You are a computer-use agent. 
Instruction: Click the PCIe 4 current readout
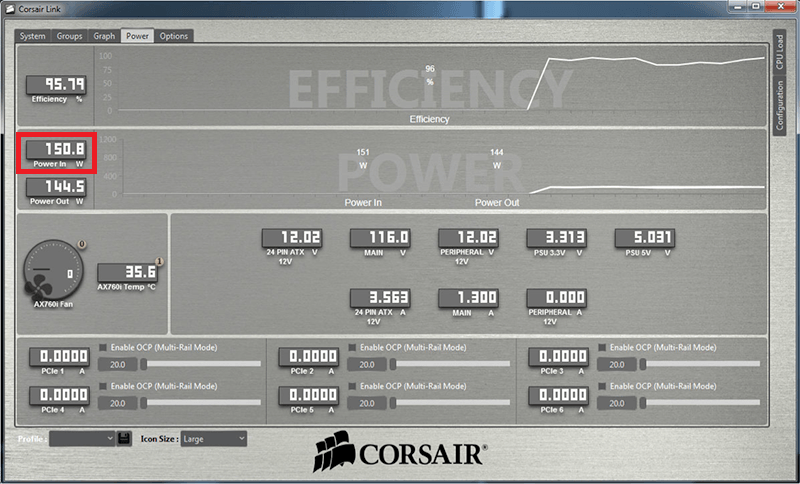(x=59, y=395)
